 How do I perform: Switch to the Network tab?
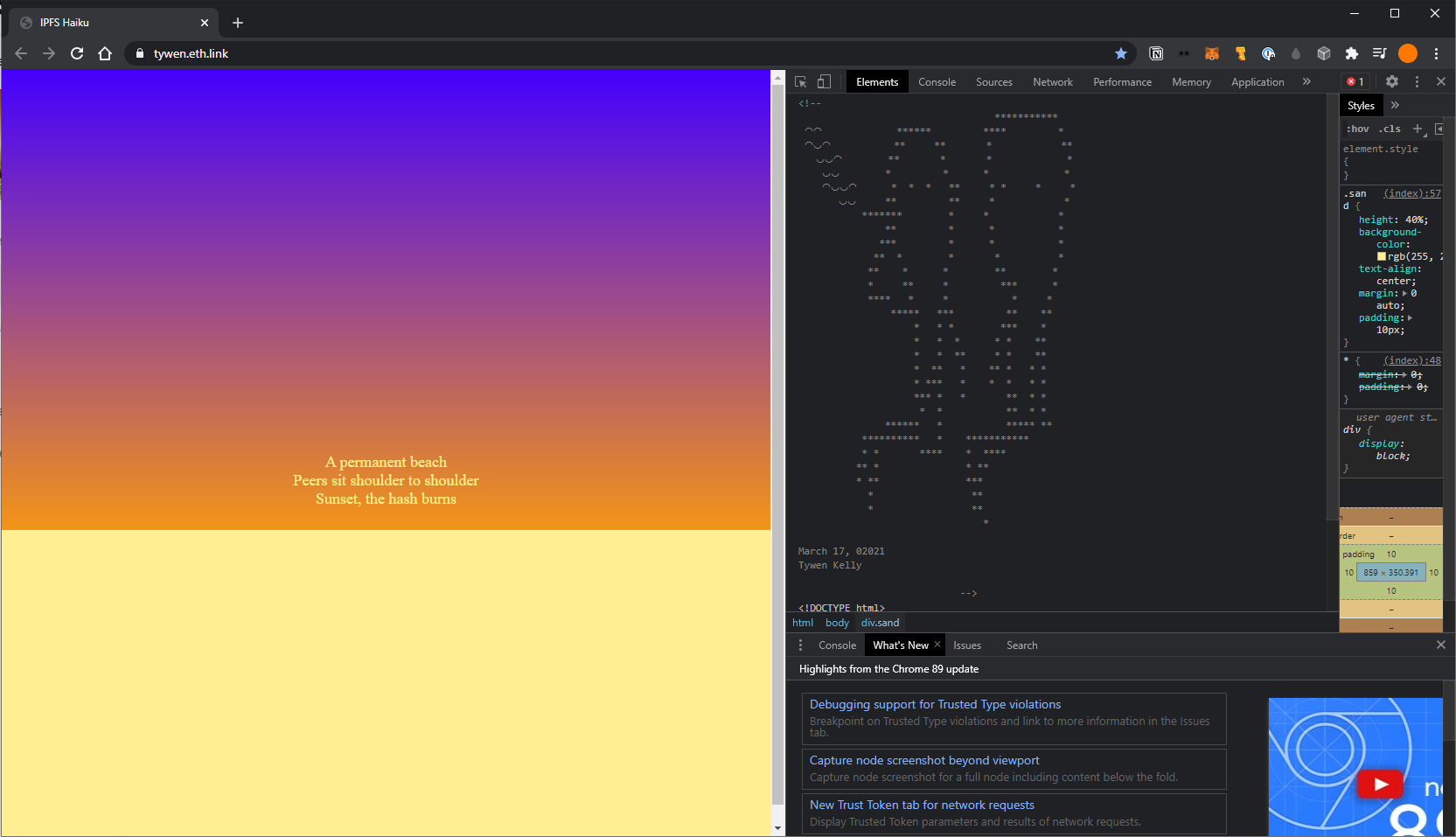[x=1052, y=81]
